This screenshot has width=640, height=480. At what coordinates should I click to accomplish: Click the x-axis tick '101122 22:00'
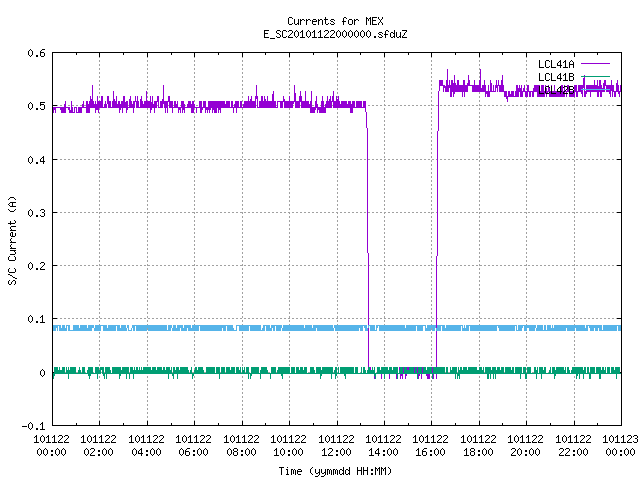[573, 446]
